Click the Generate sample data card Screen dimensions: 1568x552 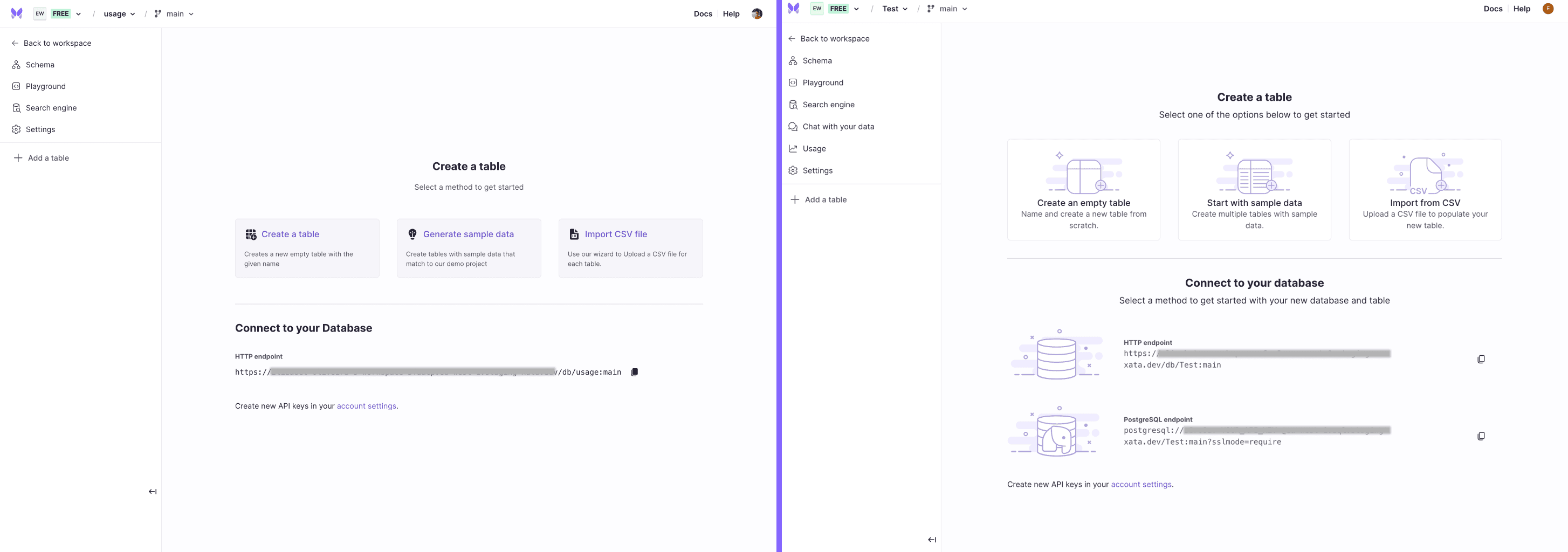click(x=469, y=249)
